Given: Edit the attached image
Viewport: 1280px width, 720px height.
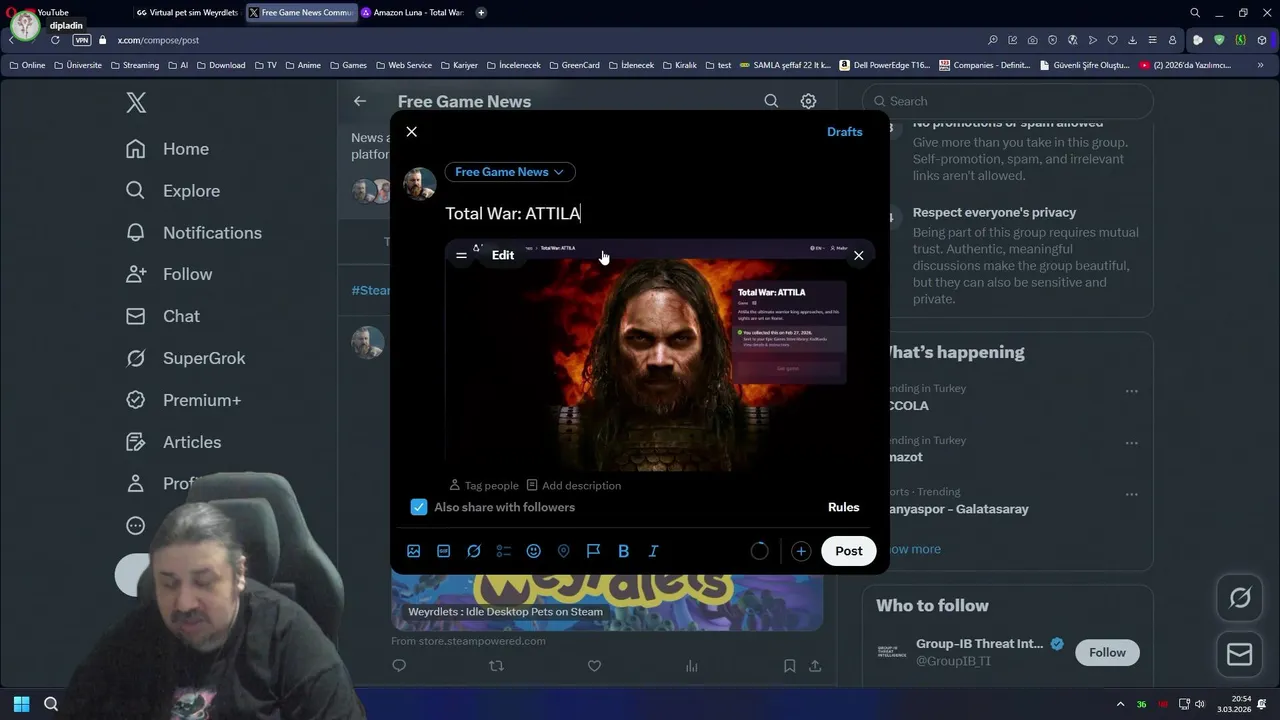Looking at the screenshot, I should pyautogui.click(x=503, y=255).
